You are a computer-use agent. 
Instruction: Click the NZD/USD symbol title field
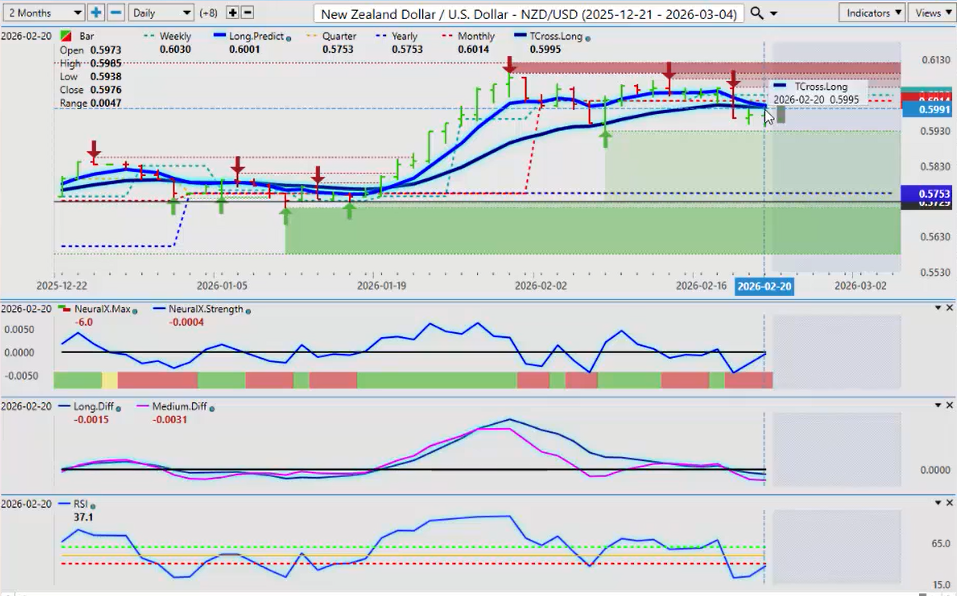coord(529,13)
